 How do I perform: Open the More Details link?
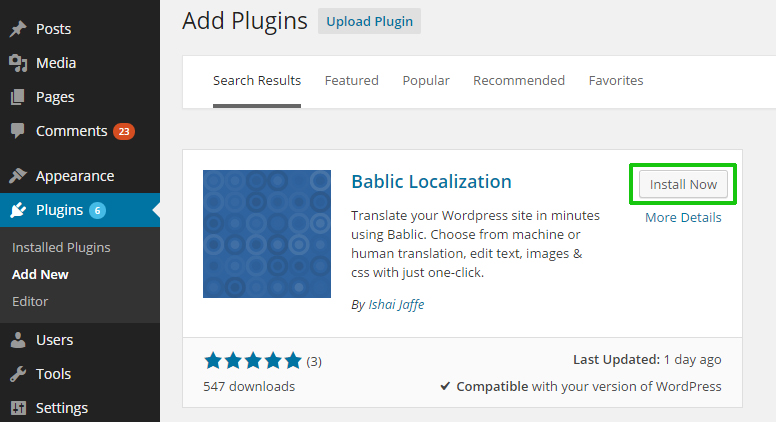click(683, 217)
